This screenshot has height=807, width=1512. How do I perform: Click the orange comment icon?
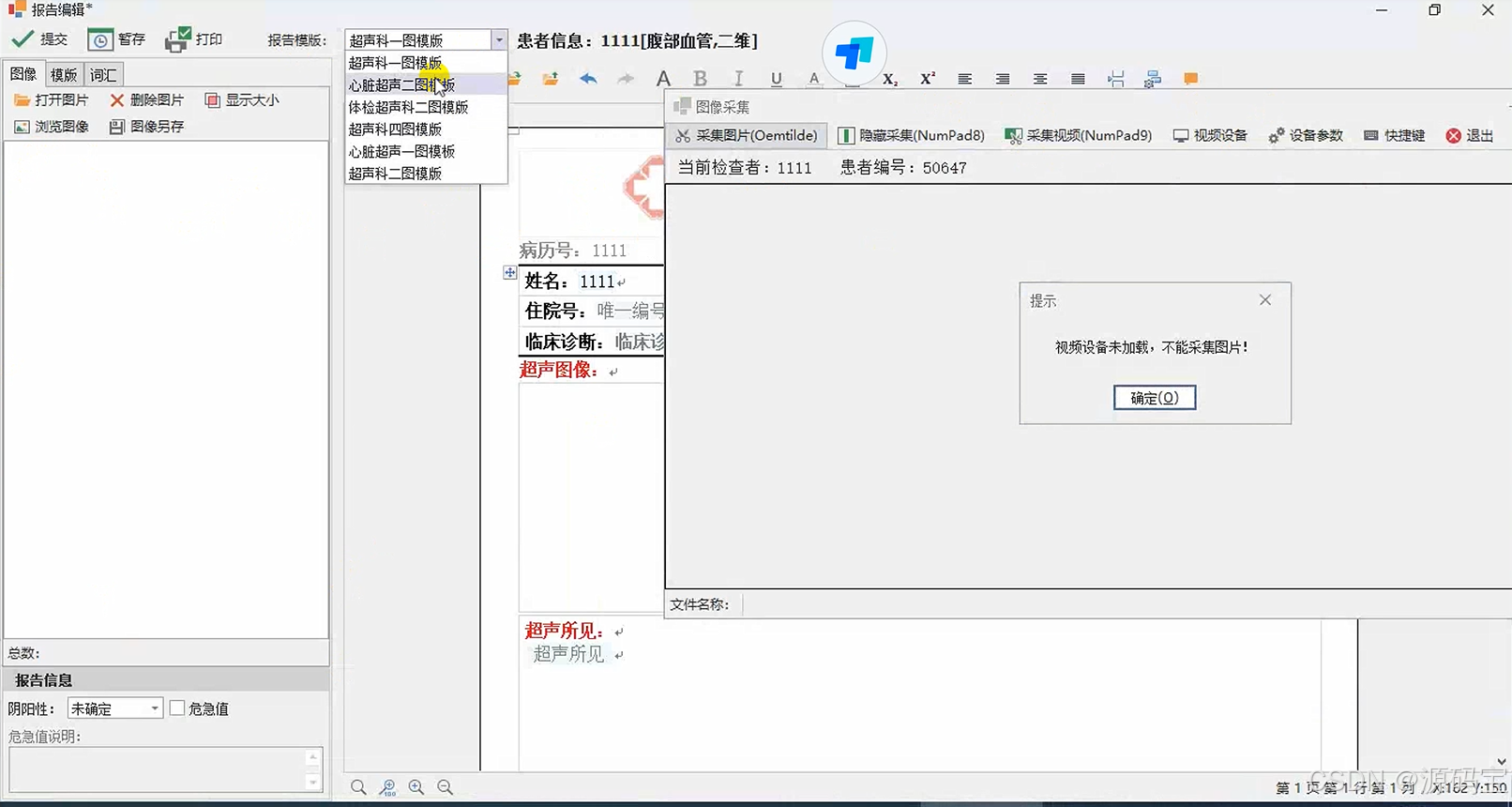pyautogui.click(x=1190, y=79)
